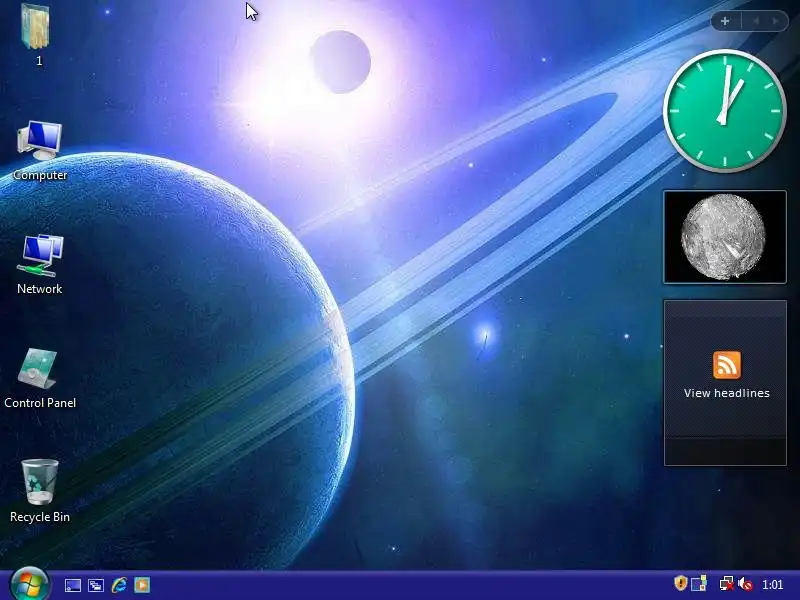Open the Windows Start orb

30,585
